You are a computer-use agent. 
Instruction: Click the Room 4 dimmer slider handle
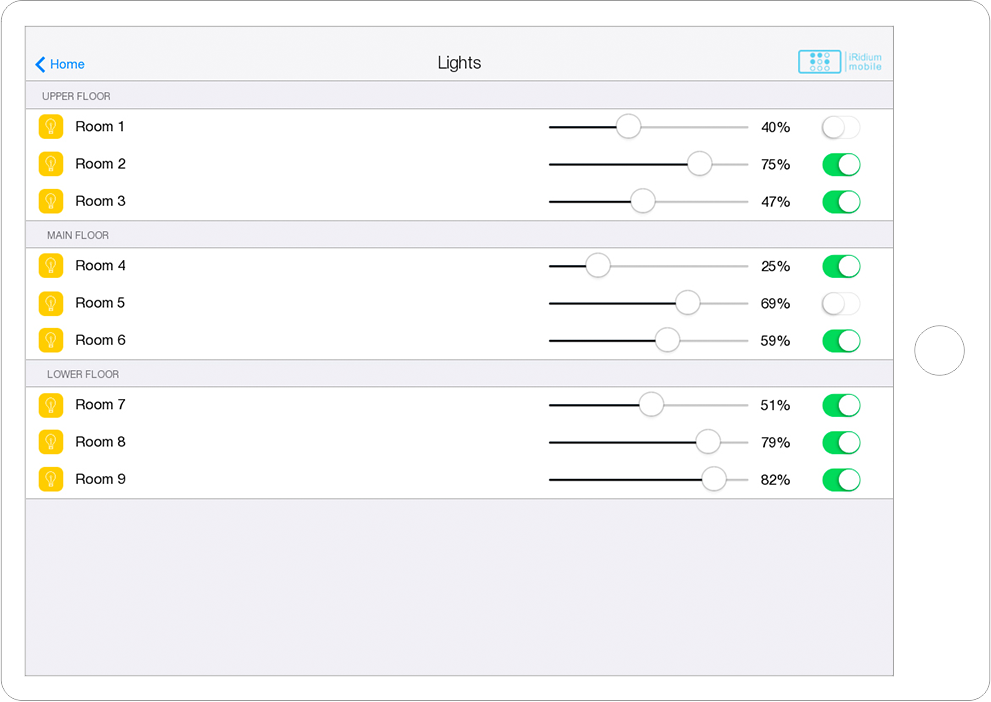click(597, 266)
